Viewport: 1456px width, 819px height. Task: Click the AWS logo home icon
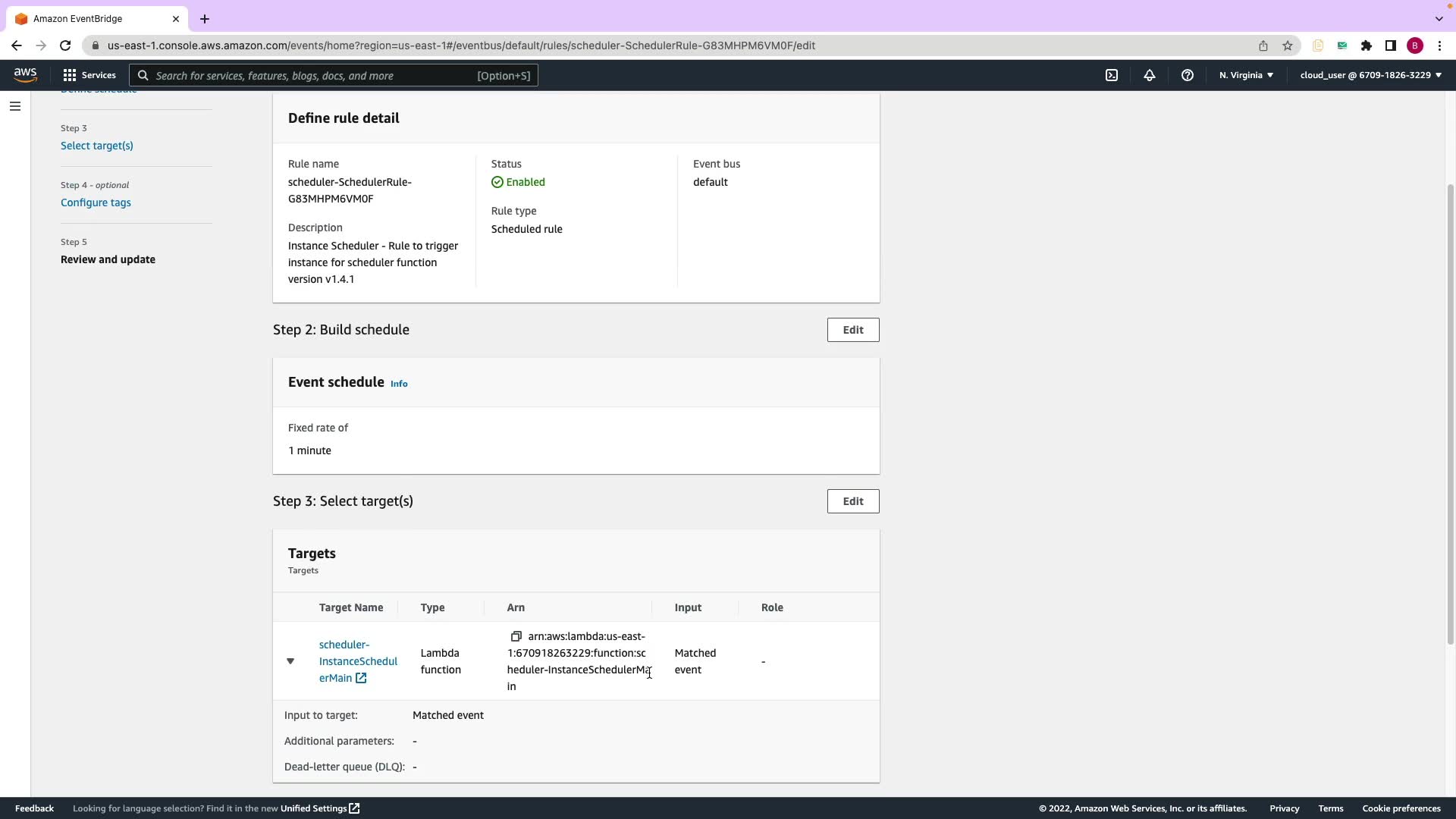25,74
